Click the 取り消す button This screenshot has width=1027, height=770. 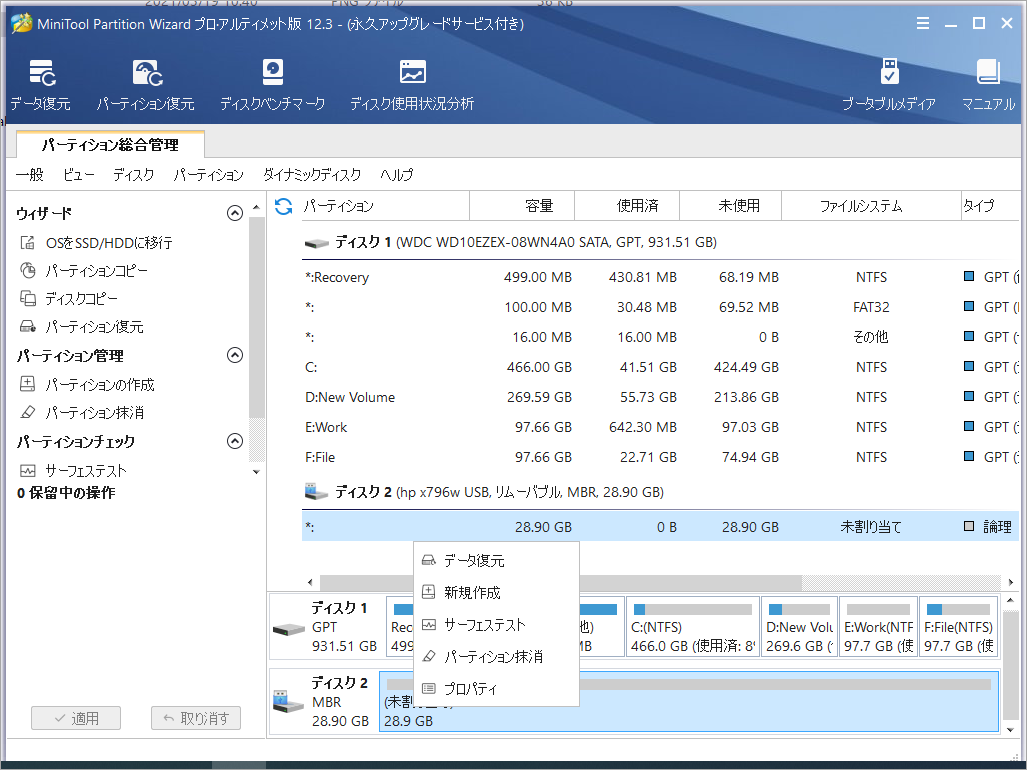(x=195, y=717)
